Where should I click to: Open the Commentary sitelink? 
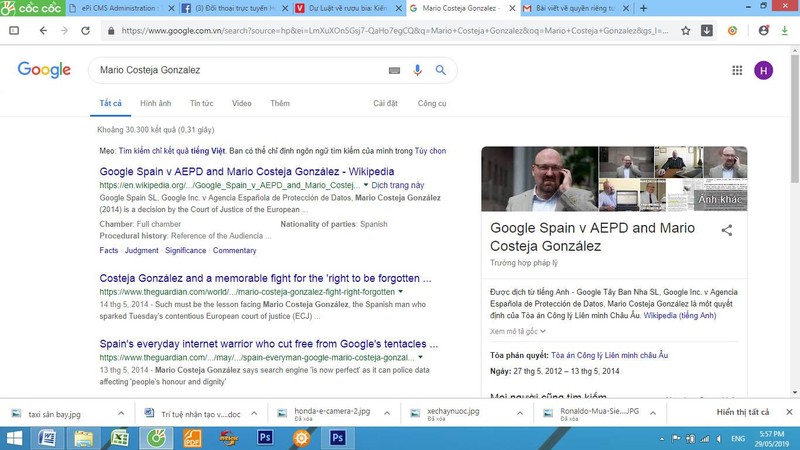coord(234,251)
